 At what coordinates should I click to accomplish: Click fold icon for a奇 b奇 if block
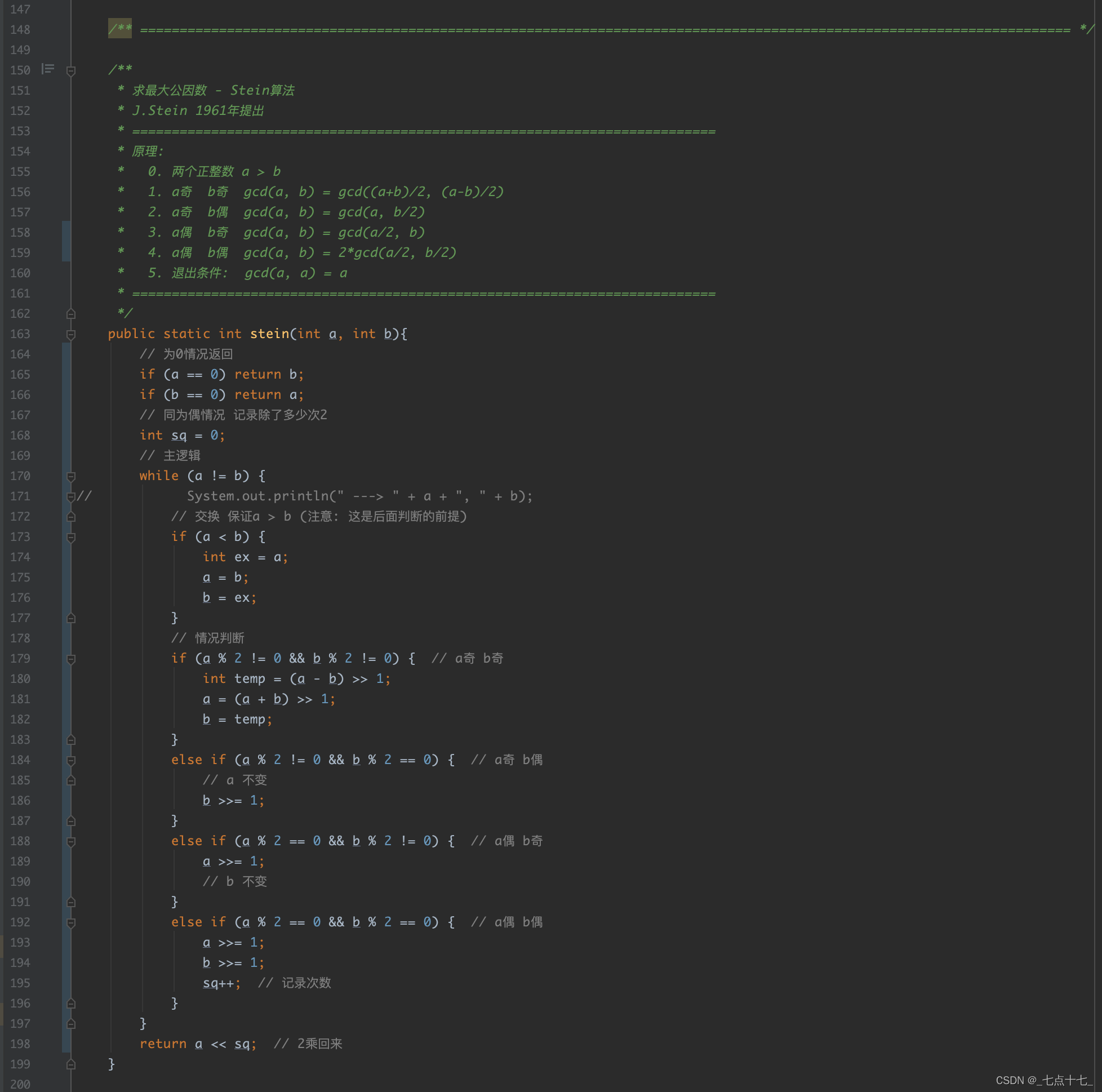click(72, 659)
